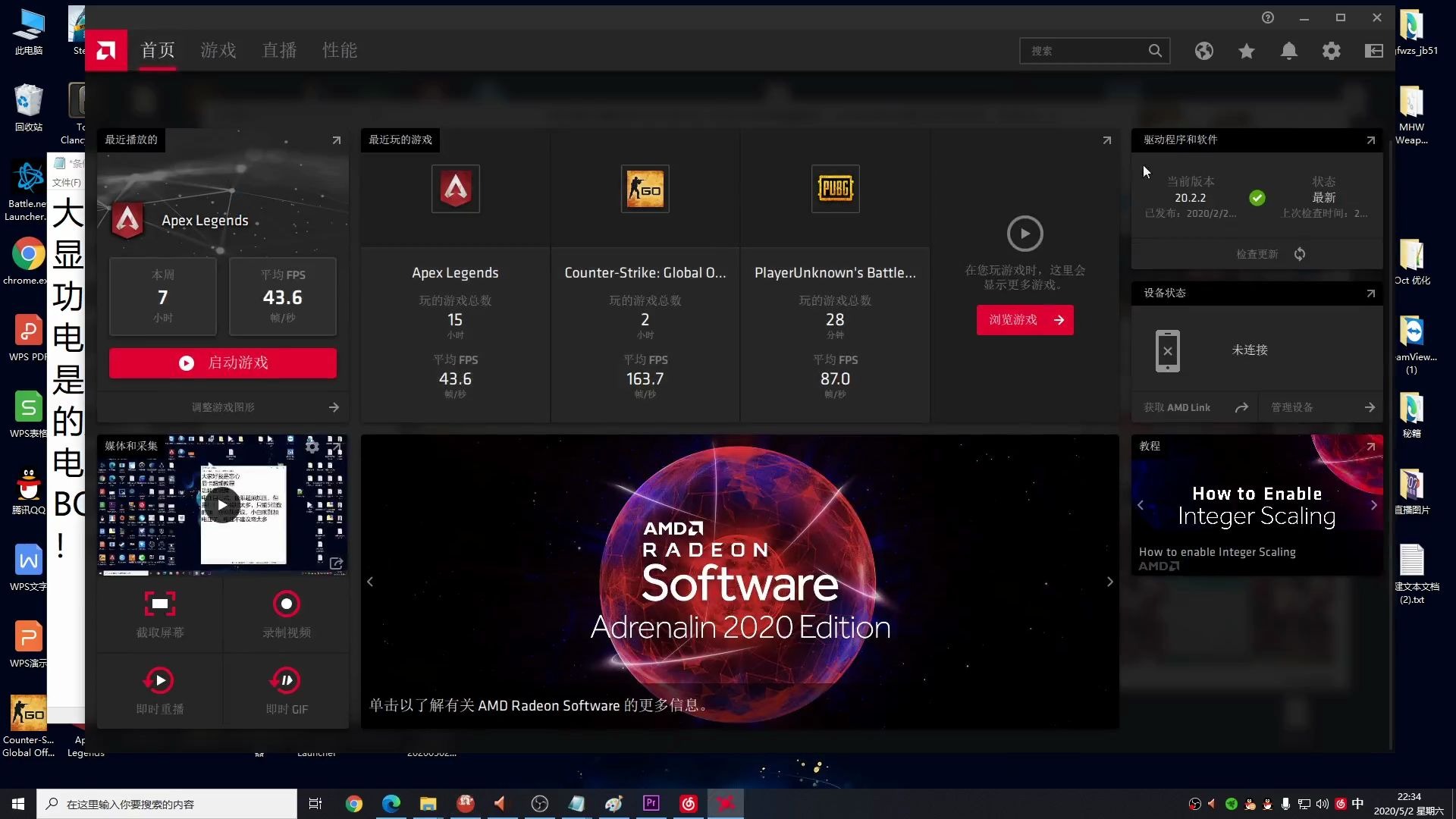Click the 录制视频 record icon
Image resolution: width=1456 pixels, height=819 pixels.
pyautogui.click(x=287, y=604)
